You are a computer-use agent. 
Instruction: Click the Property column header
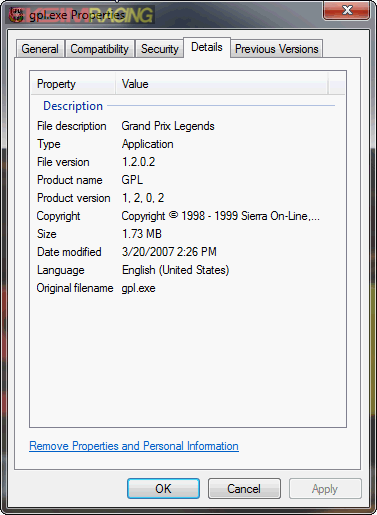point(73,84)
